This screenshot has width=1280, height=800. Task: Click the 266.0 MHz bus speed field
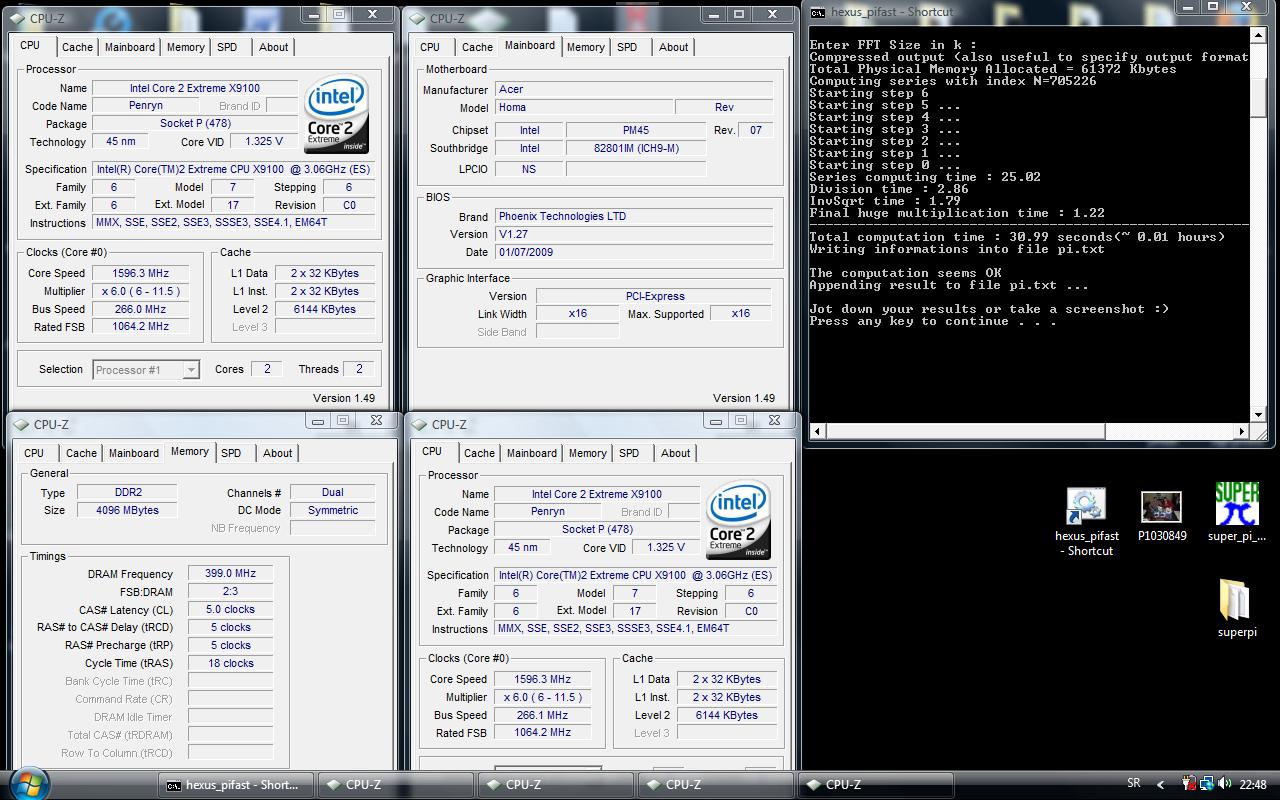(141, 310)
